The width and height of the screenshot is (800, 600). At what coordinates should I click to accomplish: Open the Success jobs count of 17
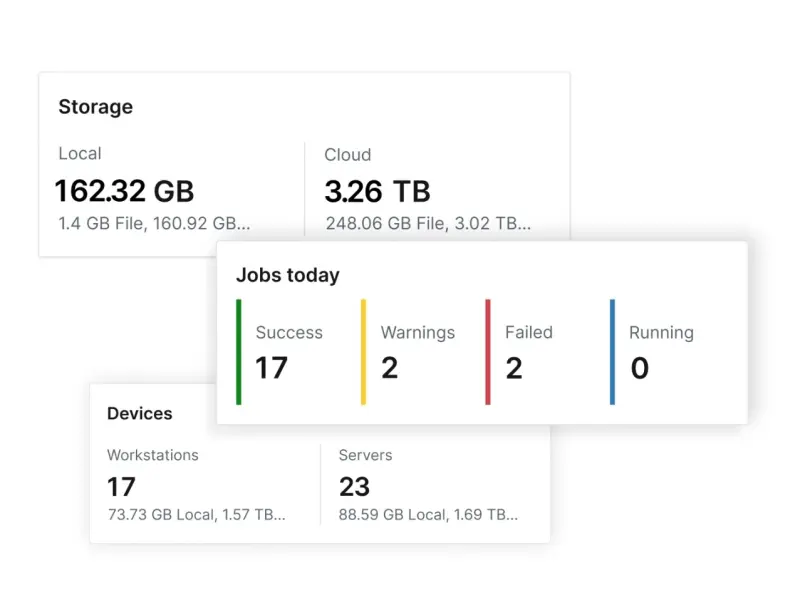pyautogui.click(x=271, y=368)
